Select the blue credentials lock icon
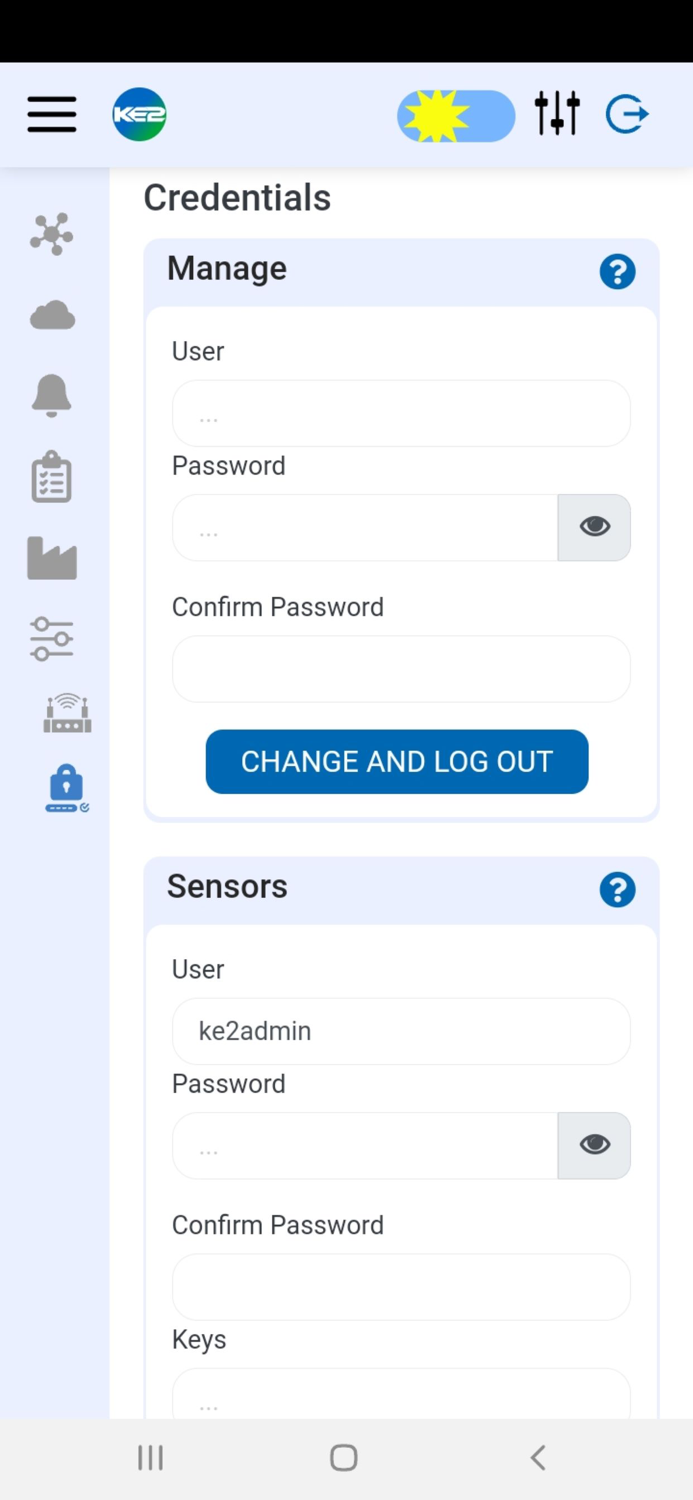Screen dimensions: 693x1500 (66, 787)
